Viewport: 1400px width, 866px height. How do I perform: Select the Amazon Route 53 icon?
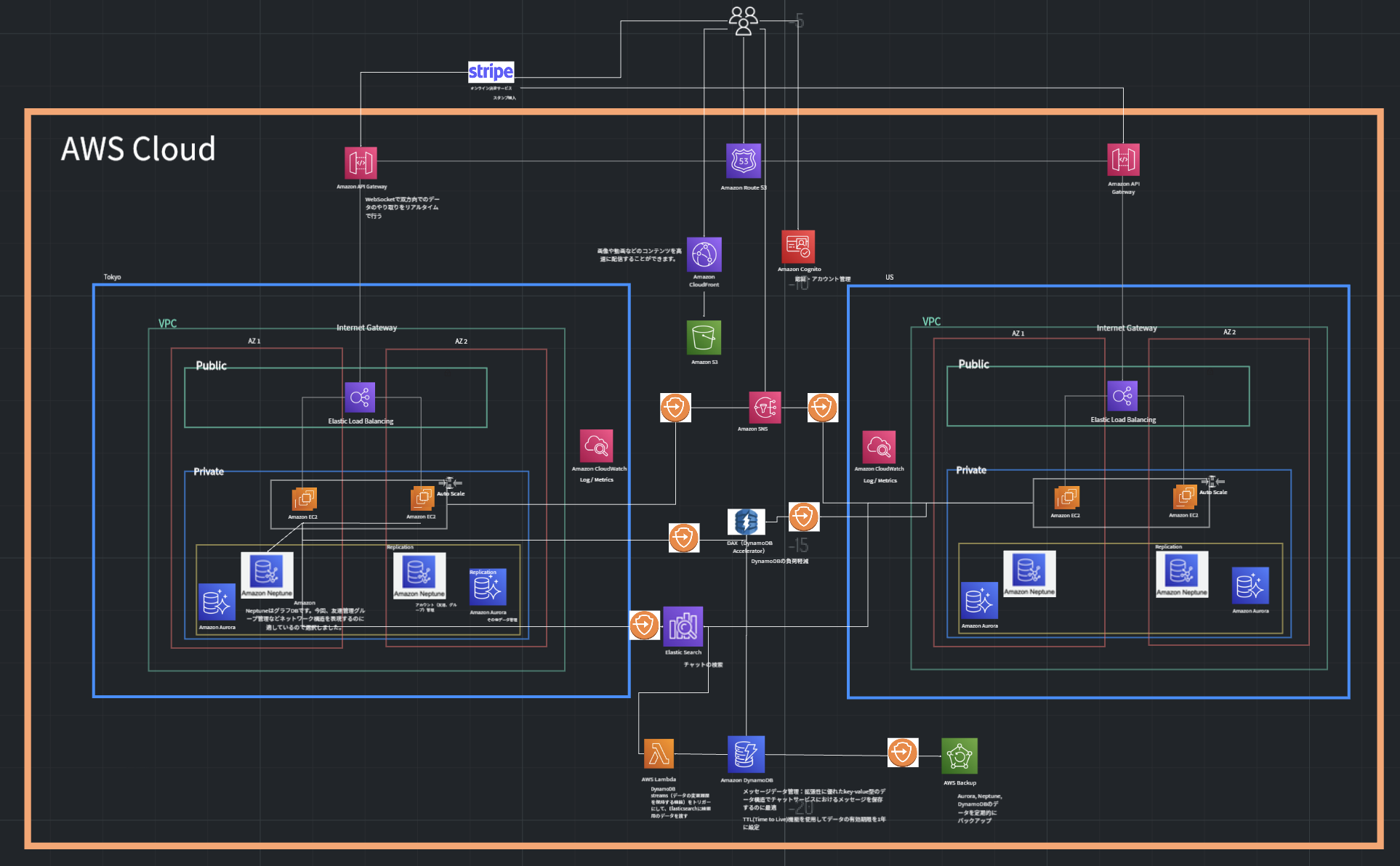pos(744,161)
